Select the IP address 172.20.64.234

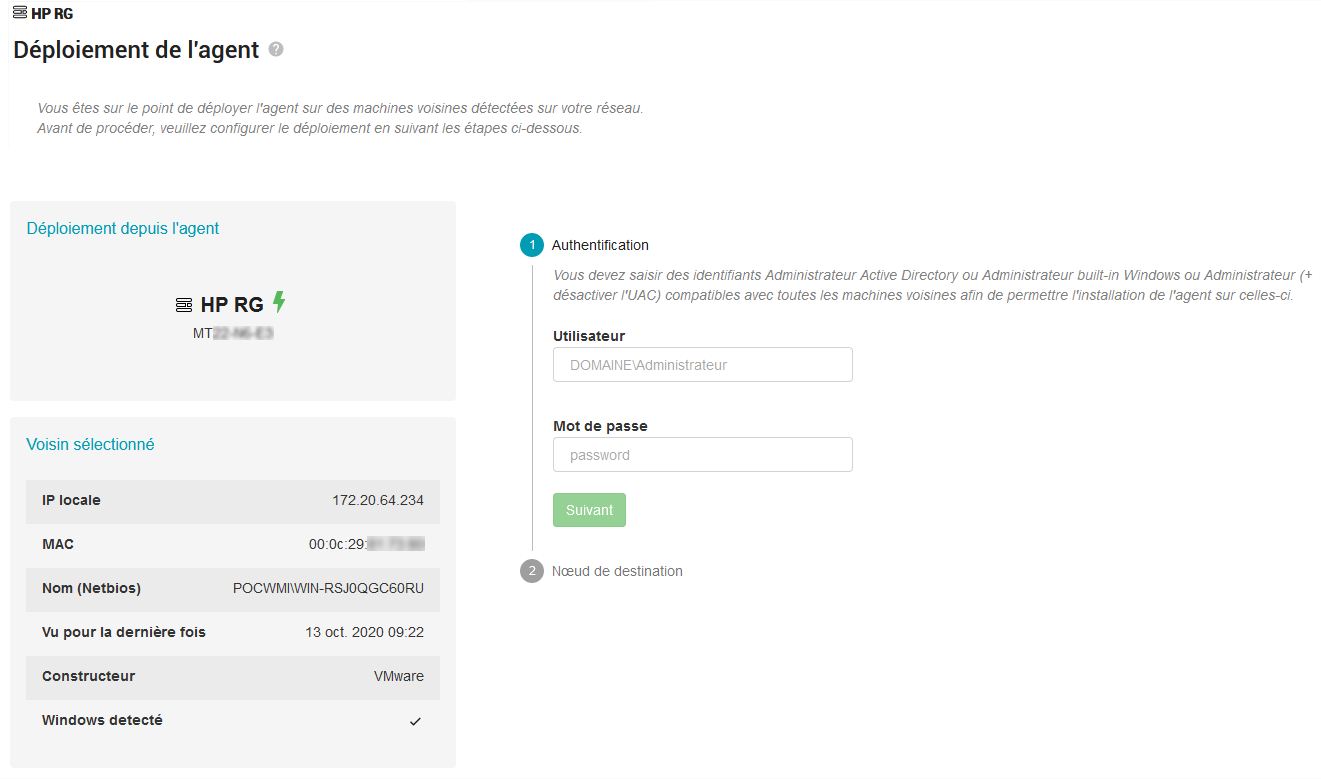pos(377,500)
